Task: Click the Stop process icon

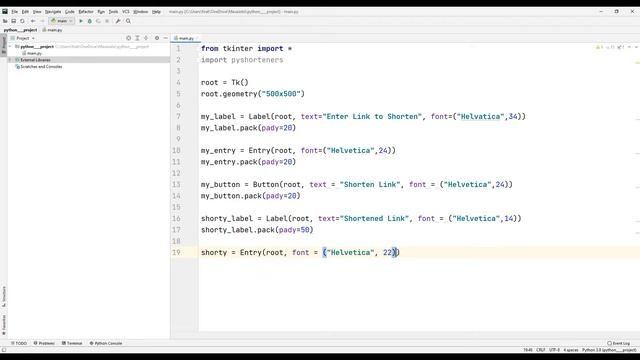Action: click(107, 21)
